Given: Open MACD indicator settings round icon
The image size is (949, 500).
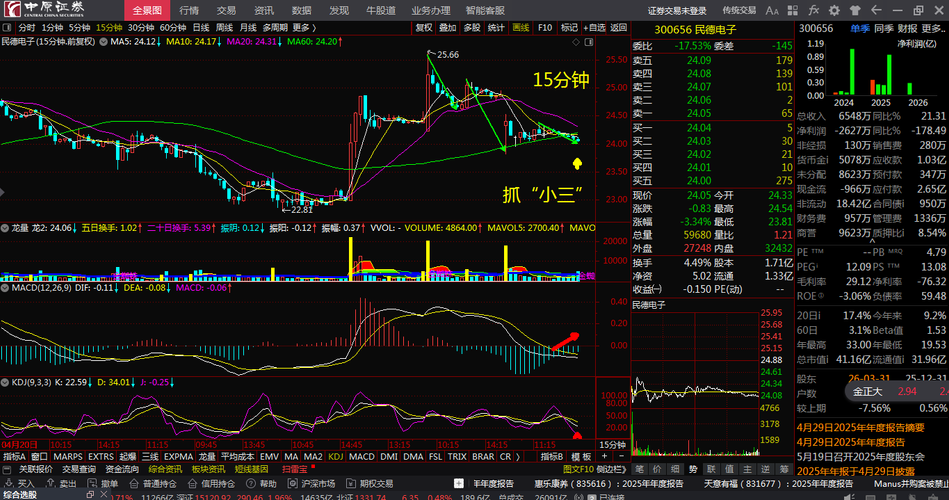Looking at the screenshot, I should point(5,288).
